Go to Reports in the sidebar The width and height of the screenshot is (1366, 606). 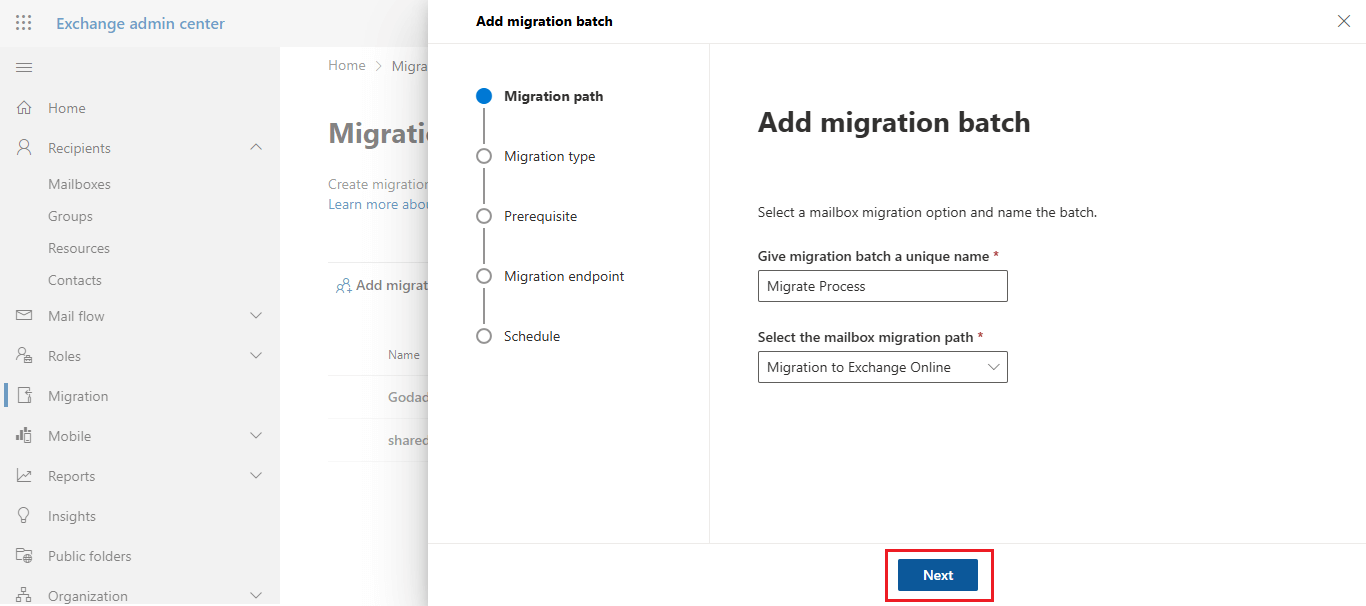click(71, 476)
